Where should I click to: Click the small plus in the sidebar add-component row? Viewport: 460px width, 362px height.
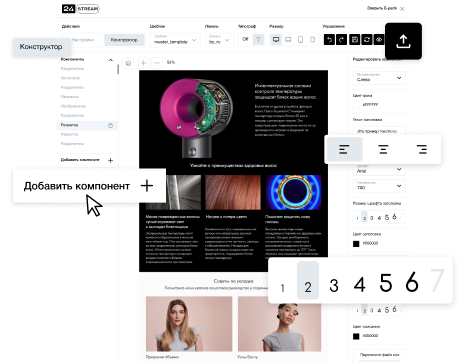pyautogui.click(x=111, y=160)
